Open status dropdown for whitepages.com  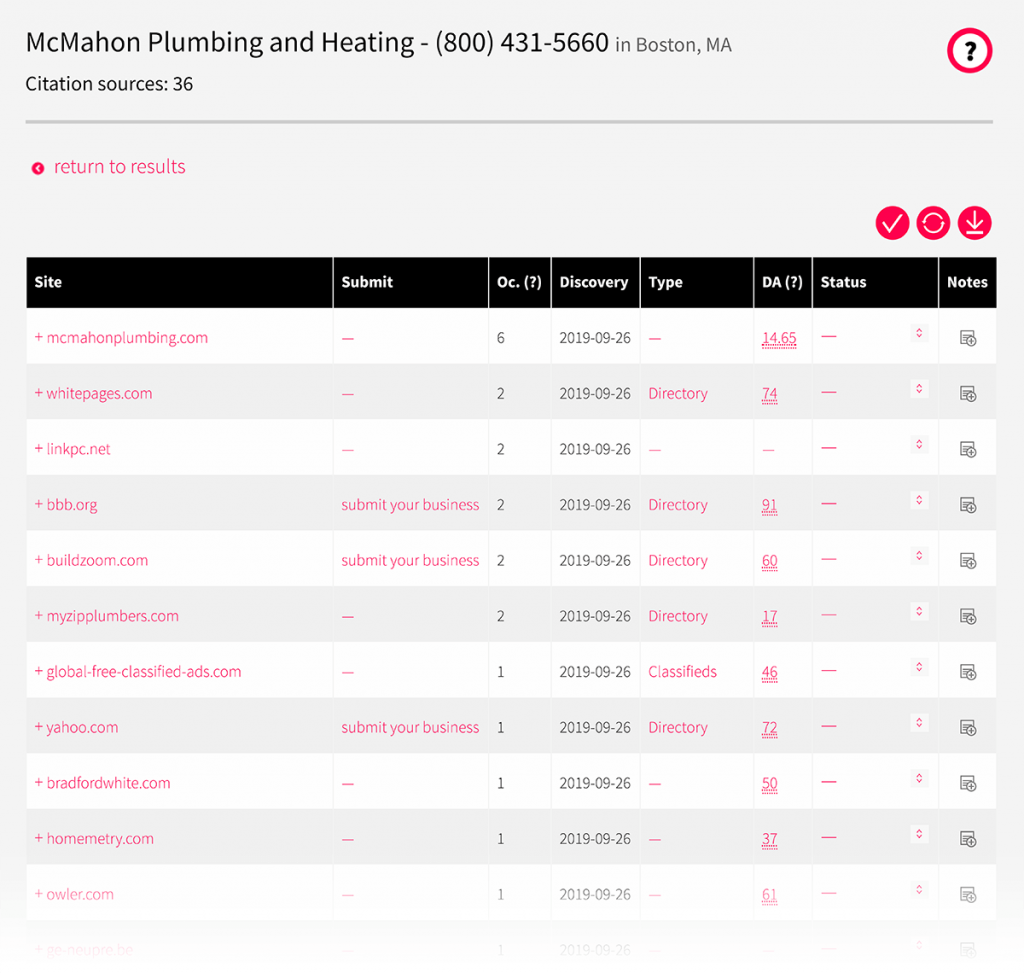click(x=919, y=389)
